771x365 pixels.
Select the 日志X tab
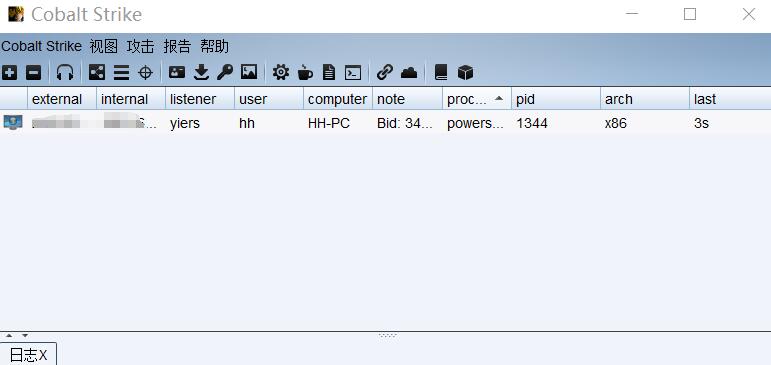click(x=29, y=355)
